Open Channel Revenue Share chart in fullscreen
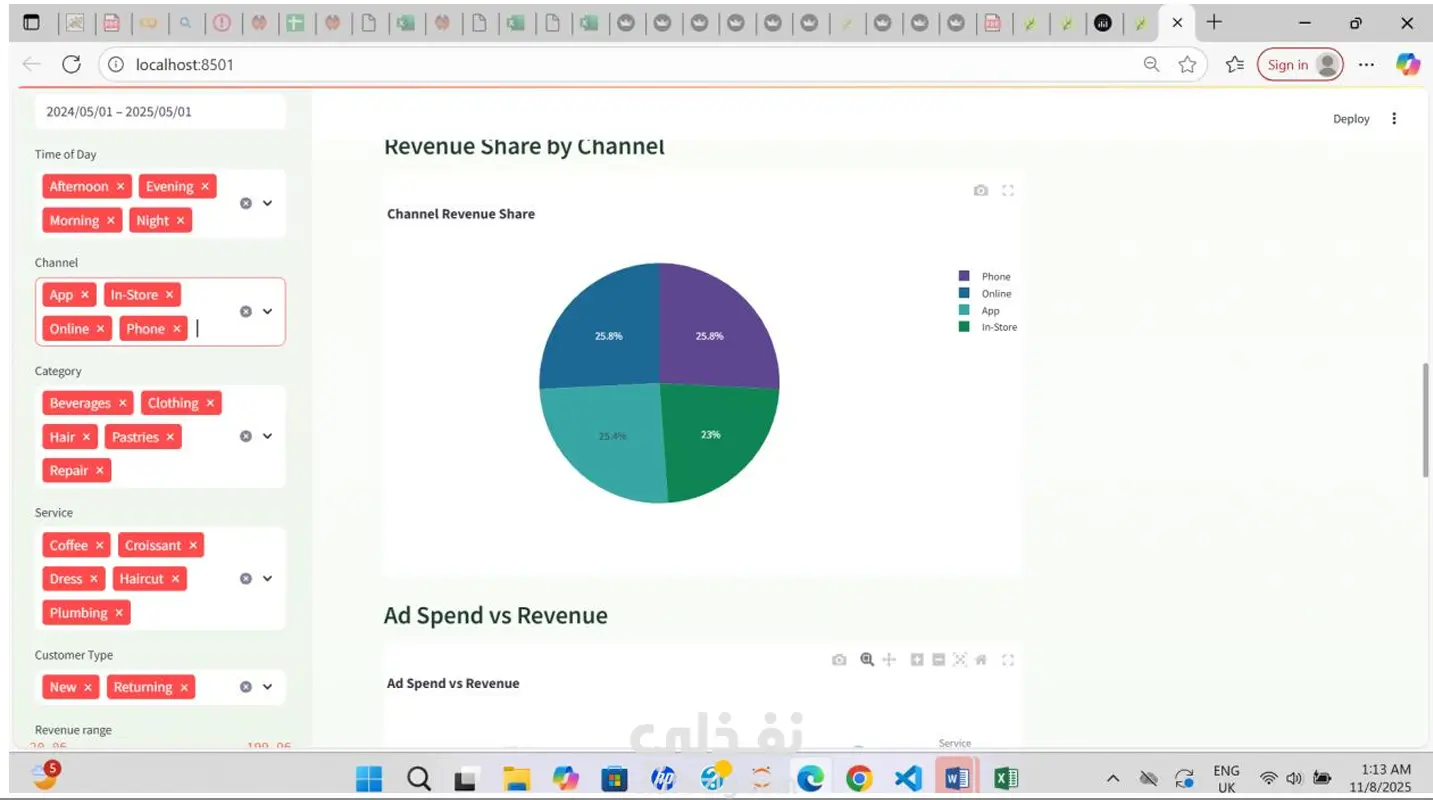The height and width of the screenshot is (800, 1433). tap(1008, 190)
